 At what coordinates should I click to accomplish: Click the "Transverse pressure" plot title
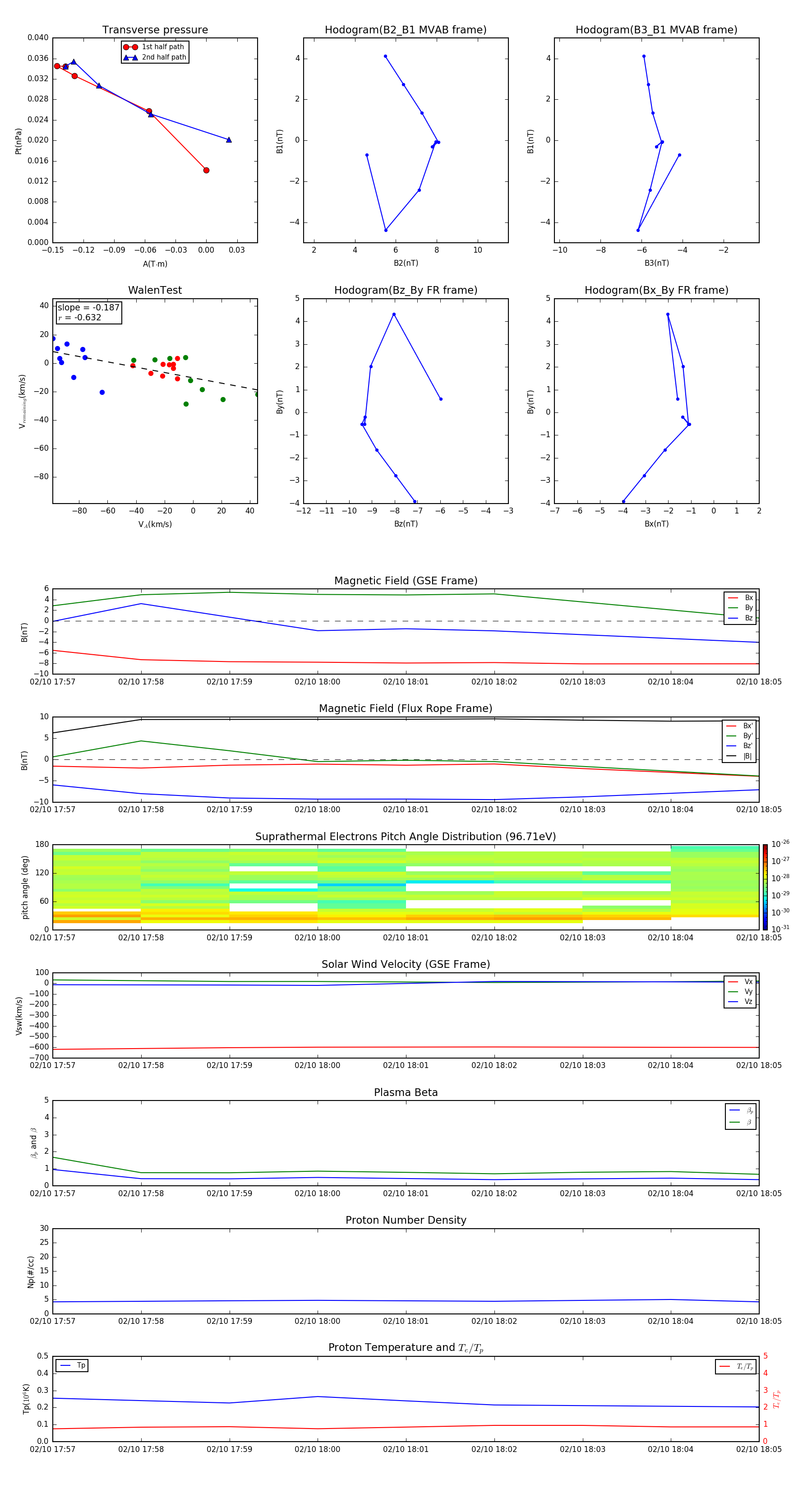coord(155,29)
